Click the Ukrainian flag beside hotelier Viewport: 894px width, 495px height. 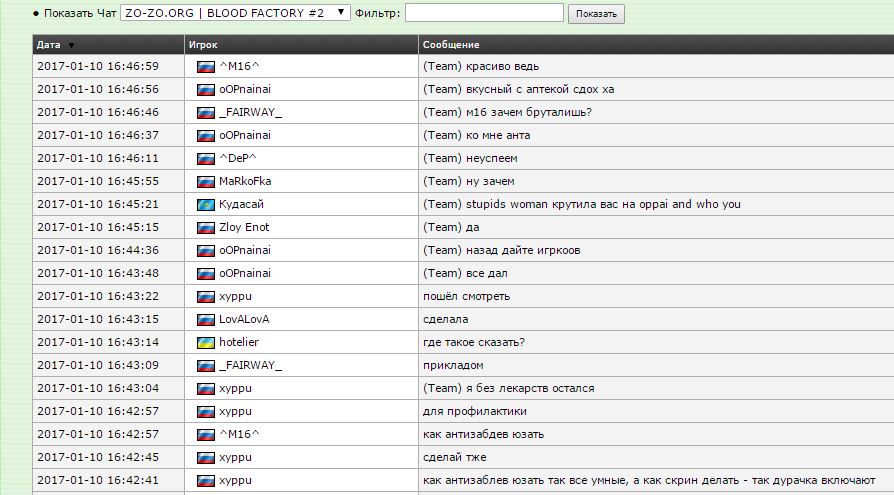click(206, 342)
